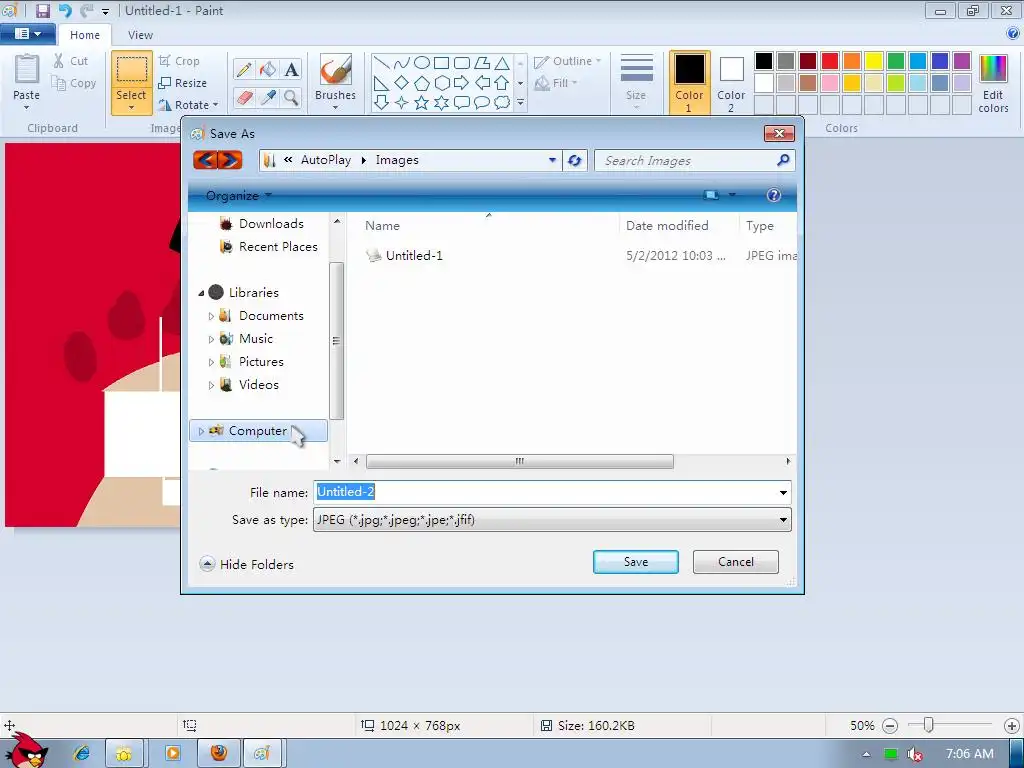
Task: Switch to the Home ribbon tab
Action: coord(85,35)
